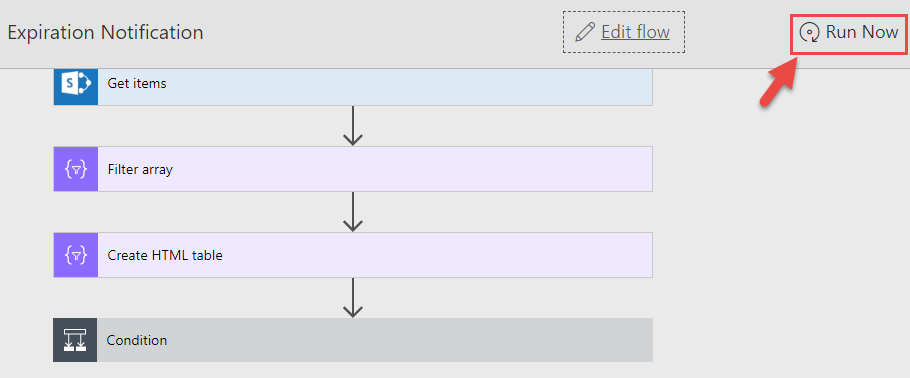The image size is (910, 378).
Task: Expand the Condition step card
Action: [x=353, y=340]
